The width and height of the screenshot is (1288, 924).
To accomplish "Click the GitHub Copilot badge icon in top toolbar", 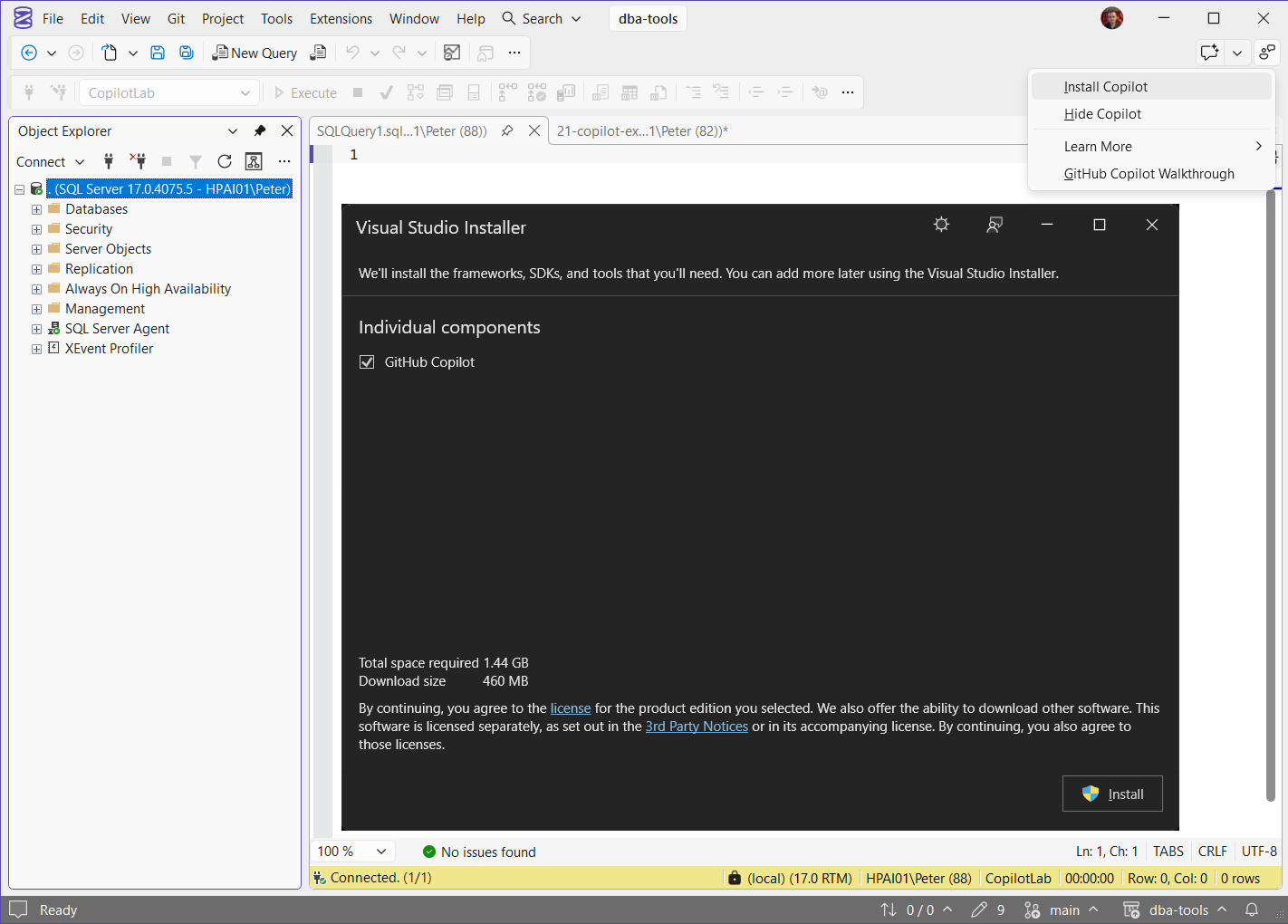I will 1209,53.
